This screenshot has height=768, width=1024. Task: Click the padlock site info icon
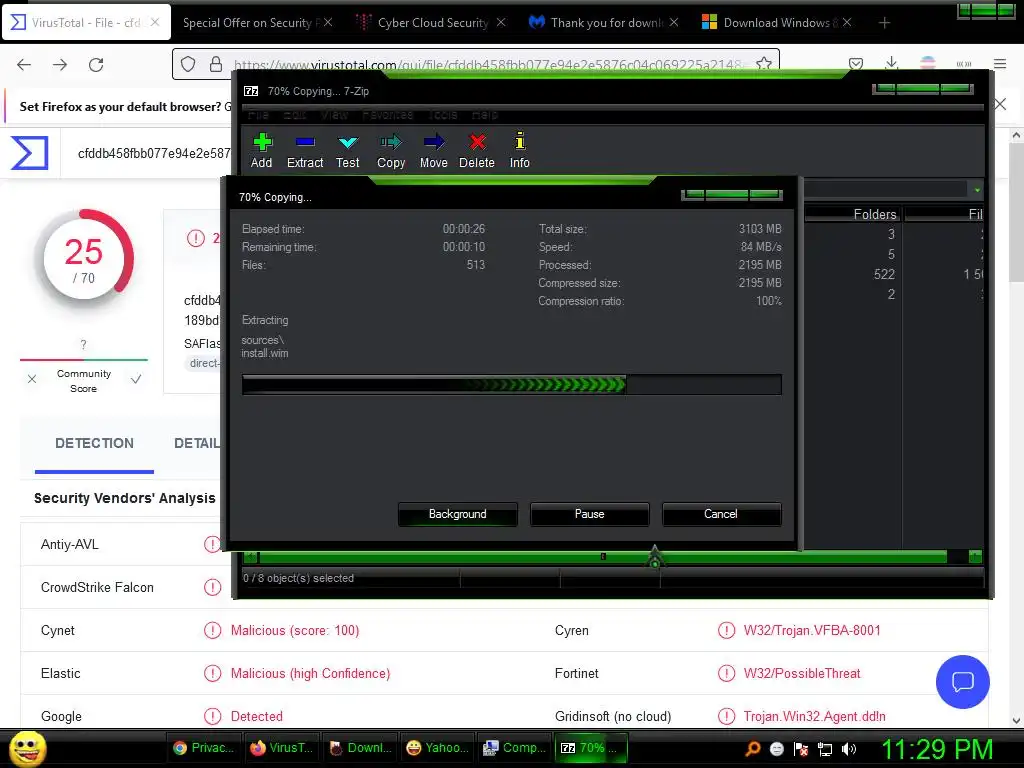point(216,64)
